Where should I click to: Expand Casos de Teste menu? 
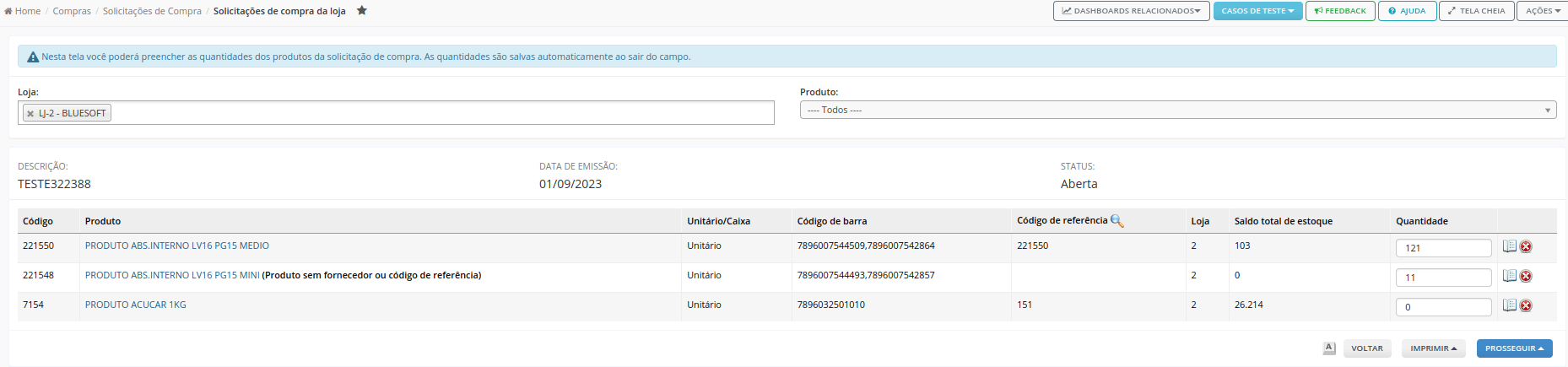(1258, 11)
